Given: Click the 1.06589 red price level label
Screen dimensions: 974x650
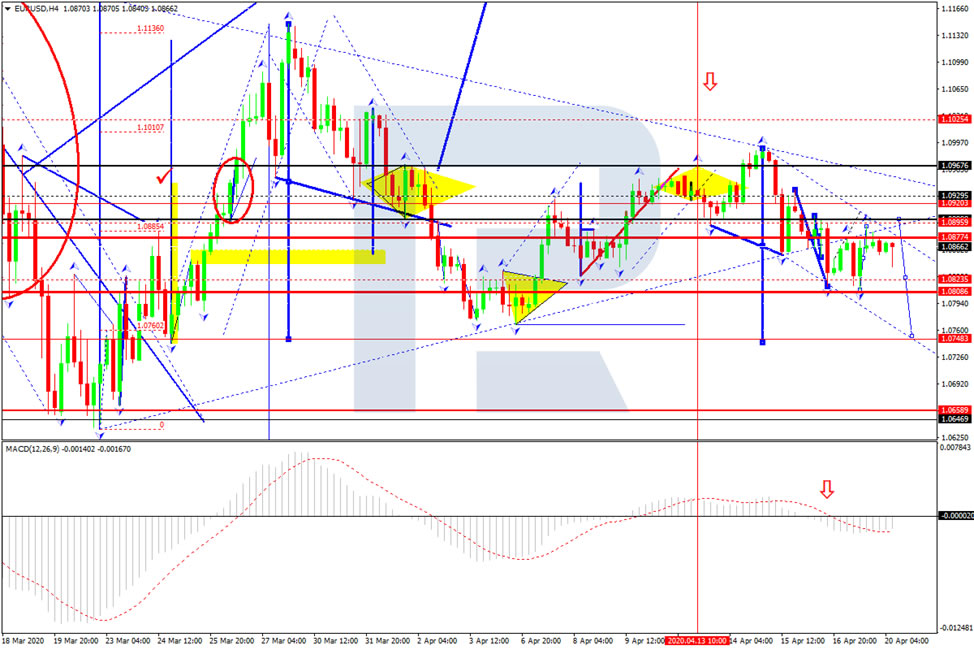Looking at the screenshot, I should pos(955,410).
